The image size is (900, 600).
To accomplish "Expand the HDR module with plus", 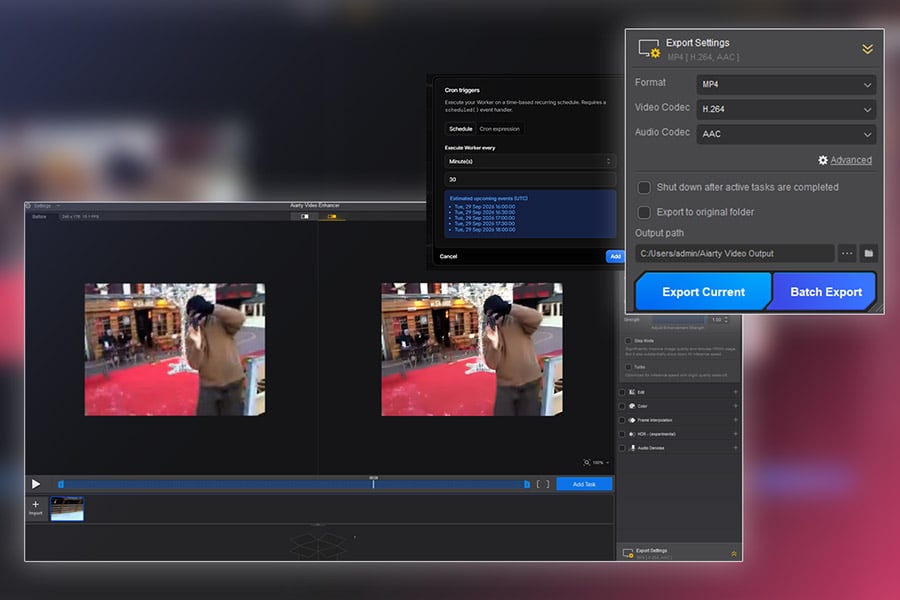I will pos(735,434).
